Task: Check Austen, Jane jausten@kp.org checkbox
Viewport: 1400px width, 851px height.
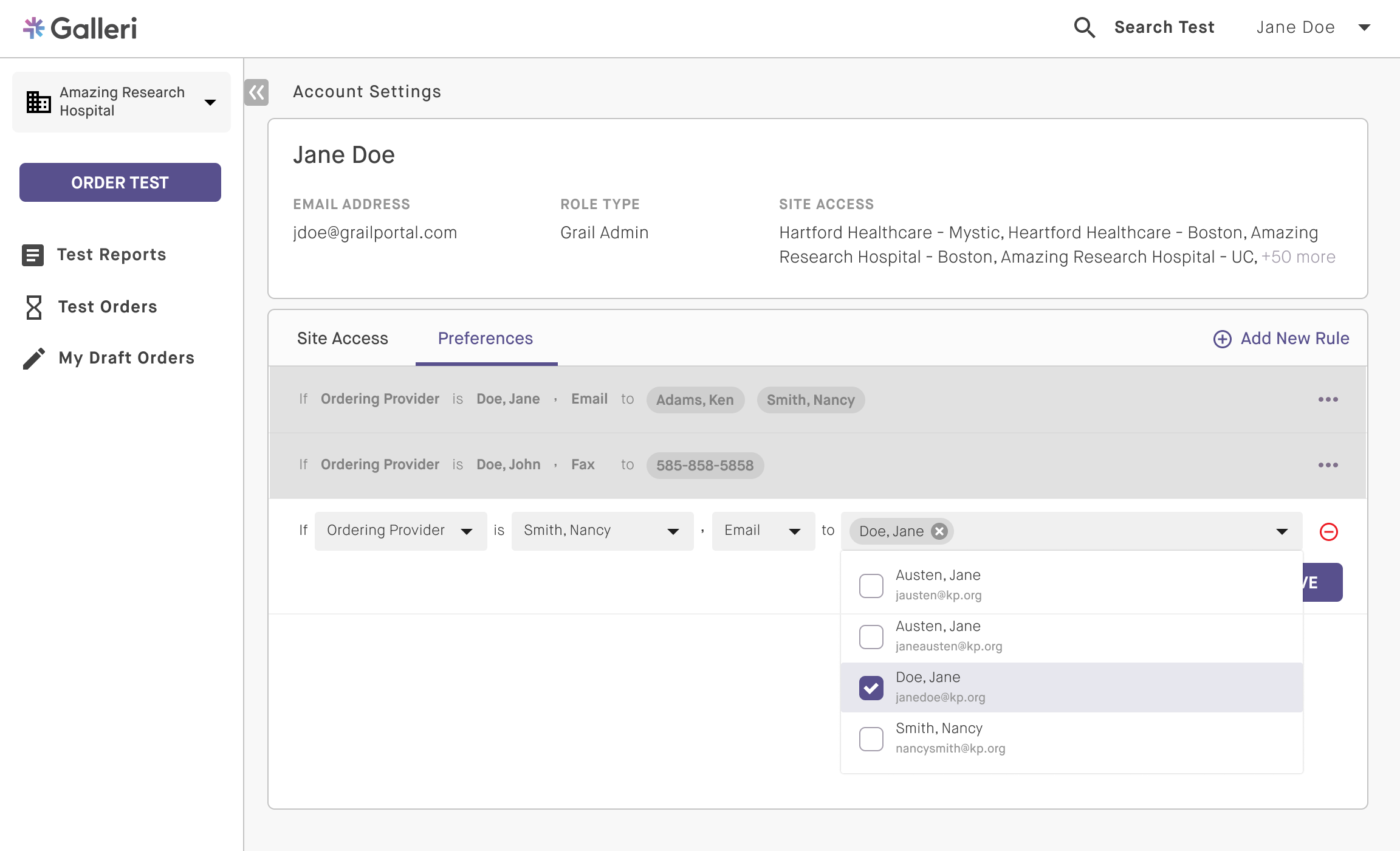Action: point(871,585)
